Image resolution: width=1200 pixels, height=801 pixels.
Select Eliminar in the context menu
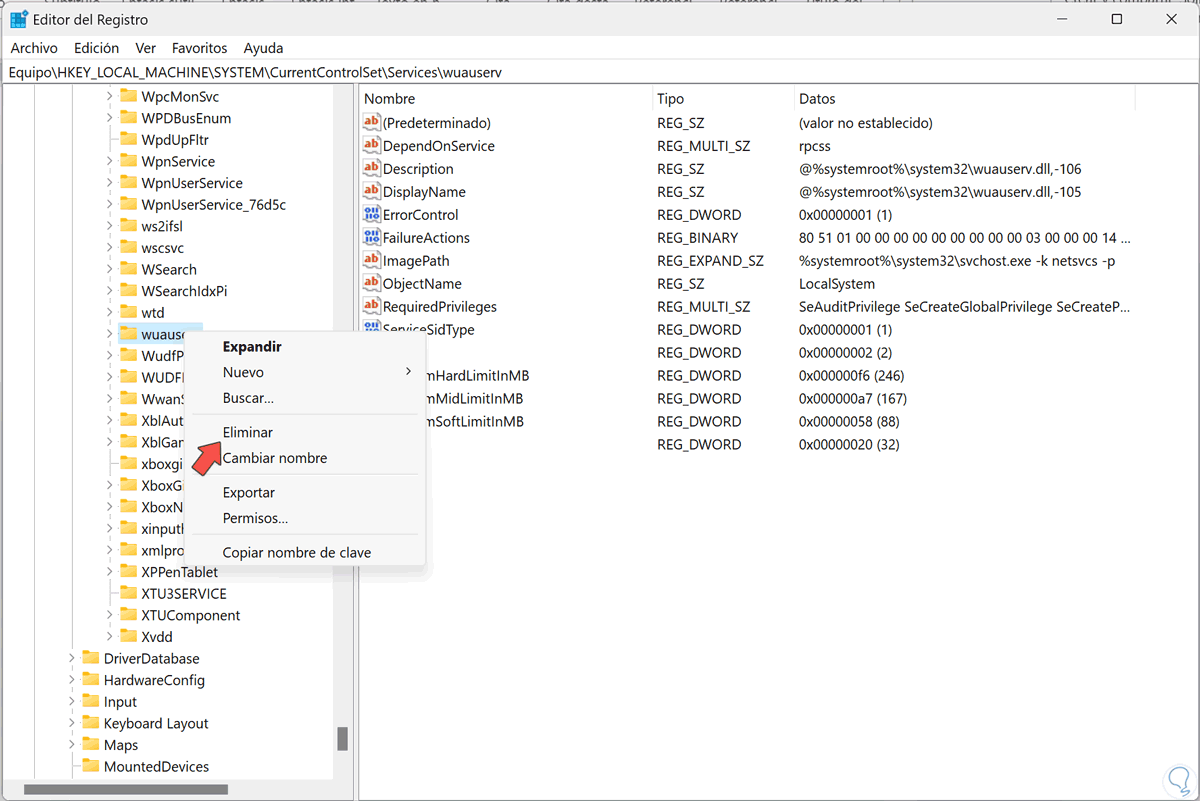(x=248, y=432)
